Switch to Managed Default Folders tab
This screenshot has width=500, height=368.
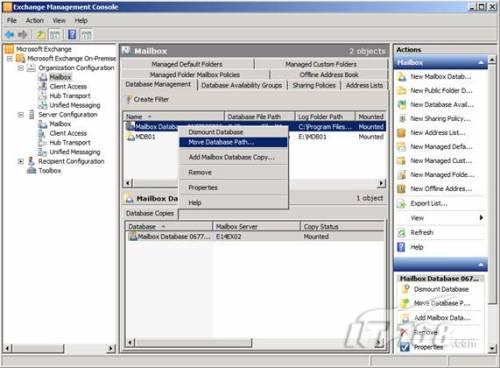point(187,64)
